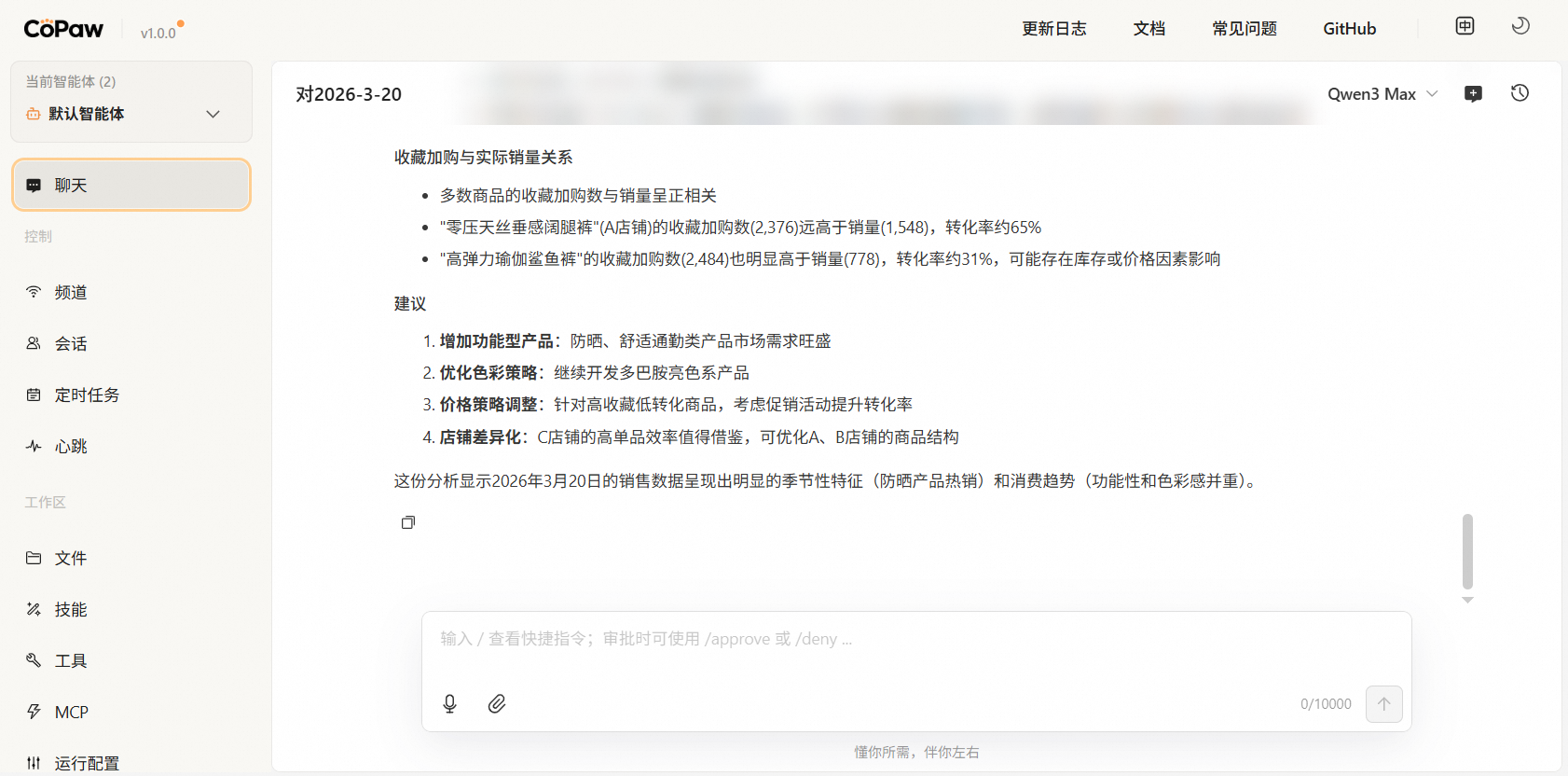Open the Qwen3 Max model dropdown
Screen dimensions: 1568x776
(1382, 94)
